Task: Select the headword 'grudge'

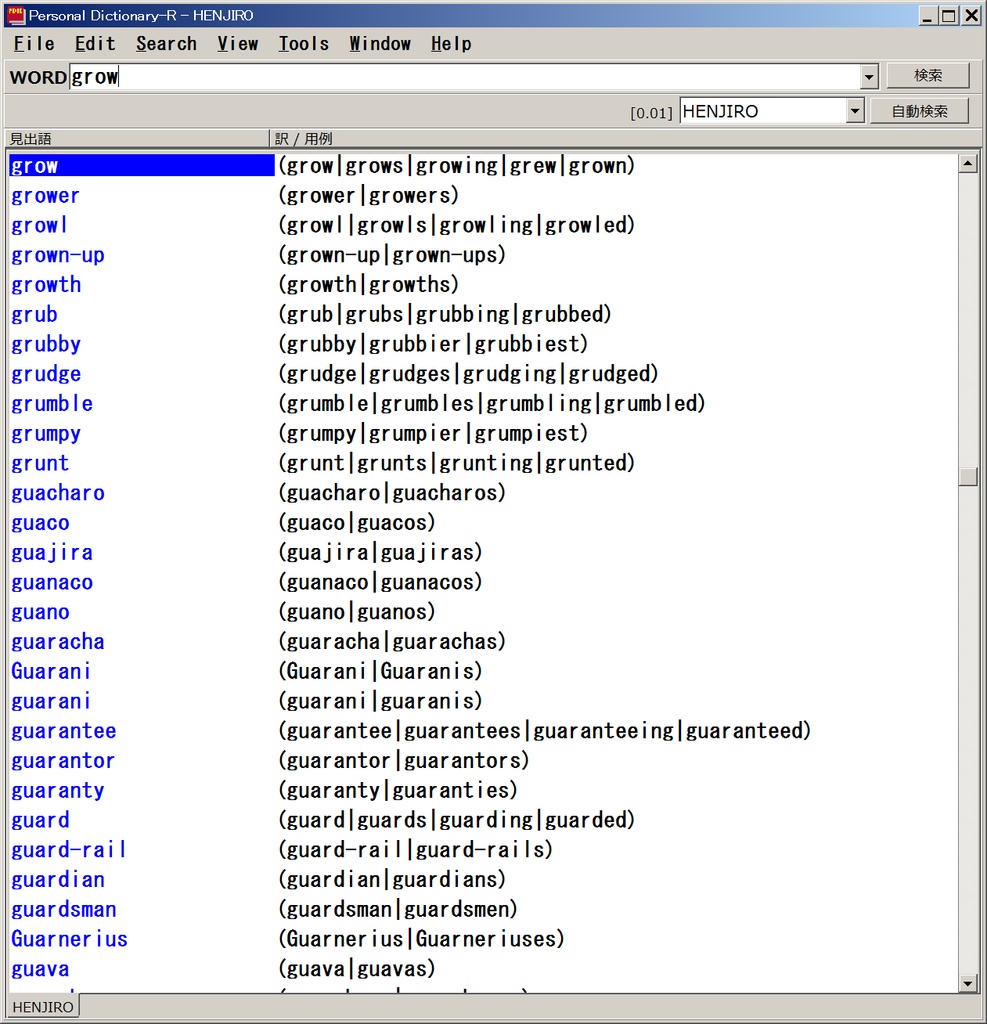Action: pyautogui.click(x=46, y=374)
